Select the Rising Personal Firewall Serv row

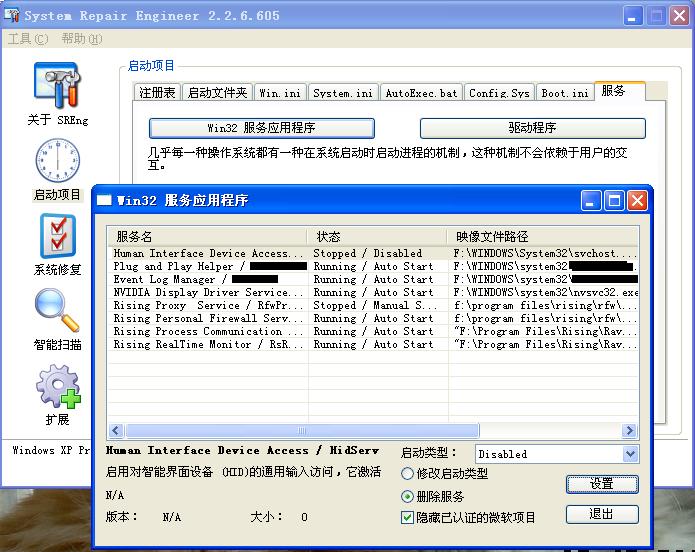tap(372, 318)
